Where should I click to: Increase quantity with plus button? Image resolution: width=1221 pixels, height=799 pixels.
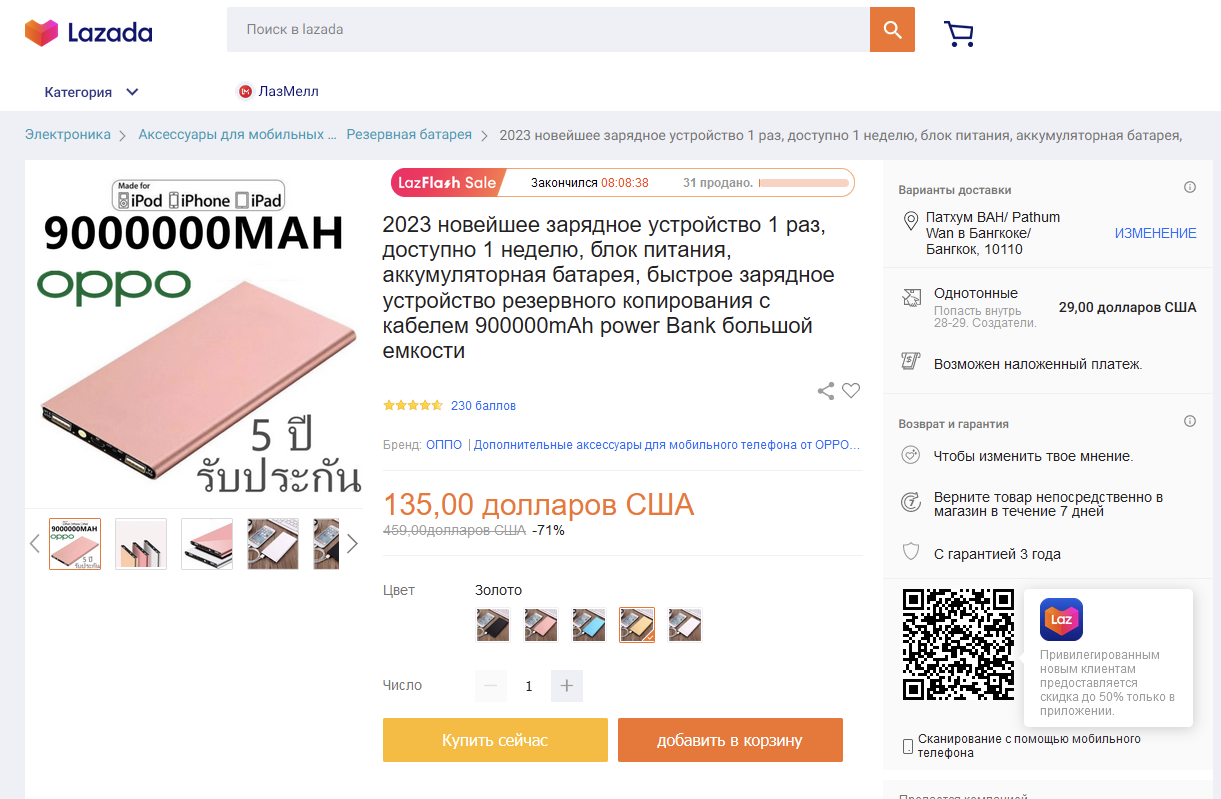[x=567, y=686]
